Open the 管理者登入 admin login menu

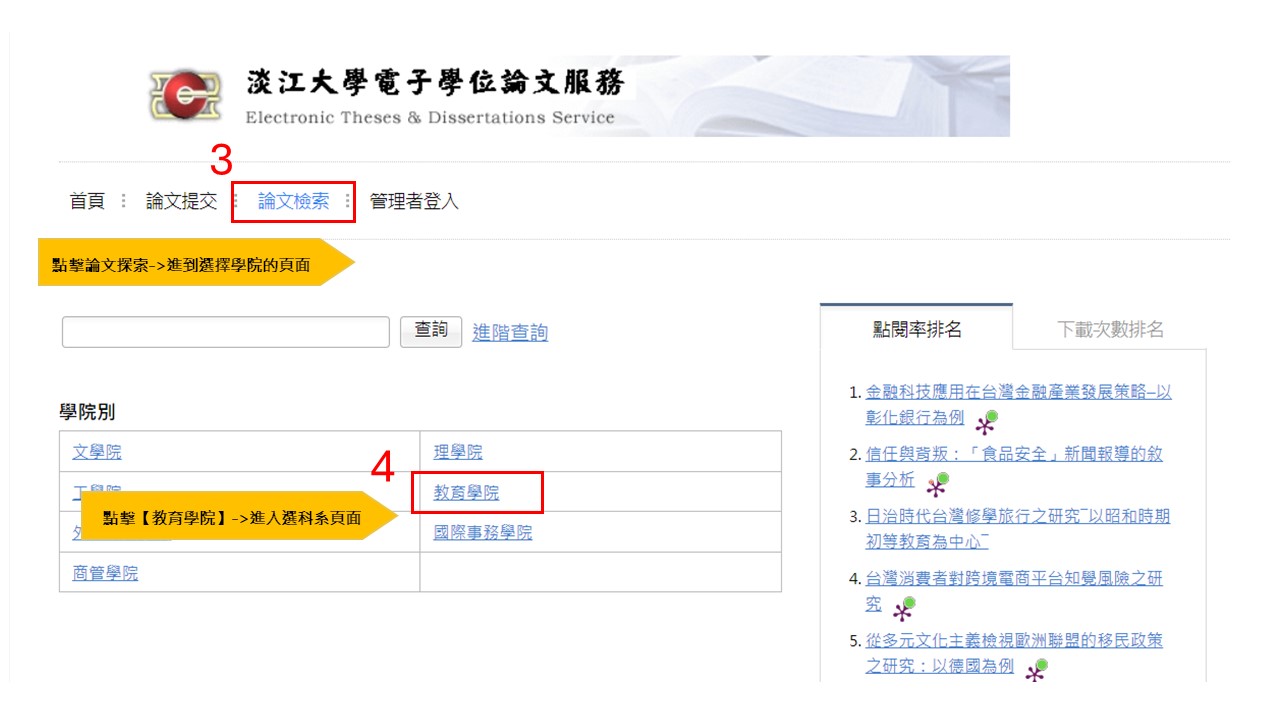point(414,201)
